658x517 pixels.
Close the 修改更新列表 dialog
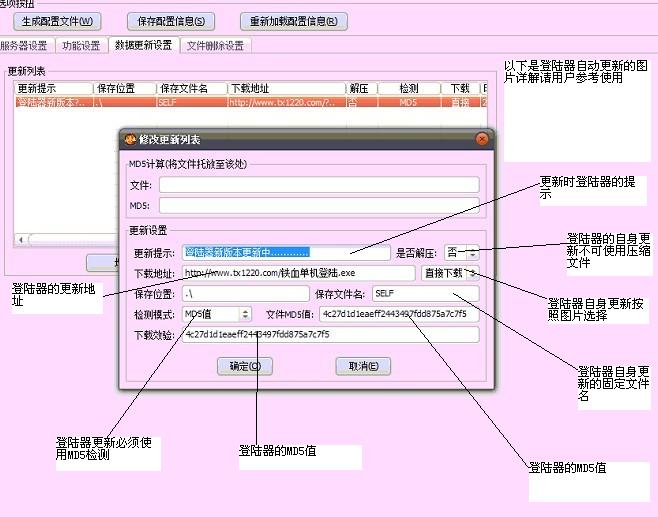pyautogui.click(x=482, y=139)
